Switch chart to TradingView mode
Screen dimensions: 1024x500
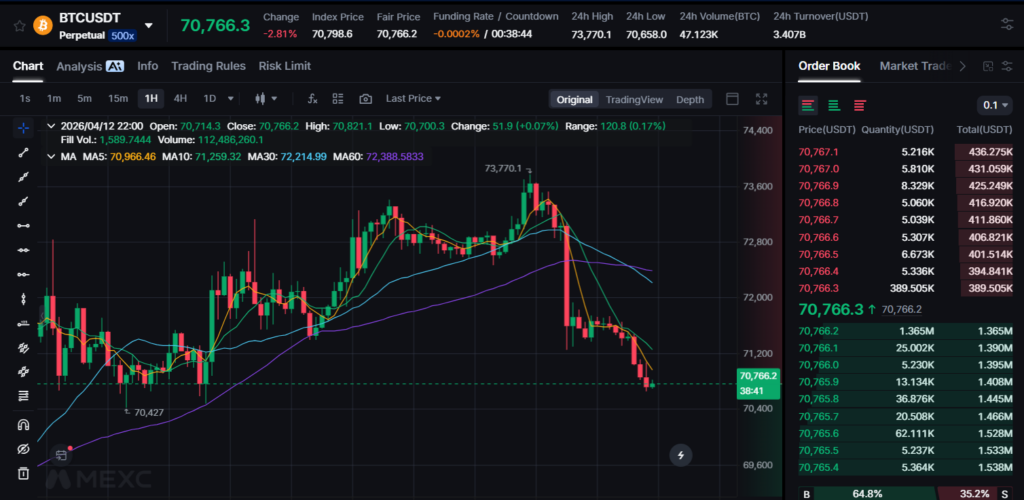point(634,99)
